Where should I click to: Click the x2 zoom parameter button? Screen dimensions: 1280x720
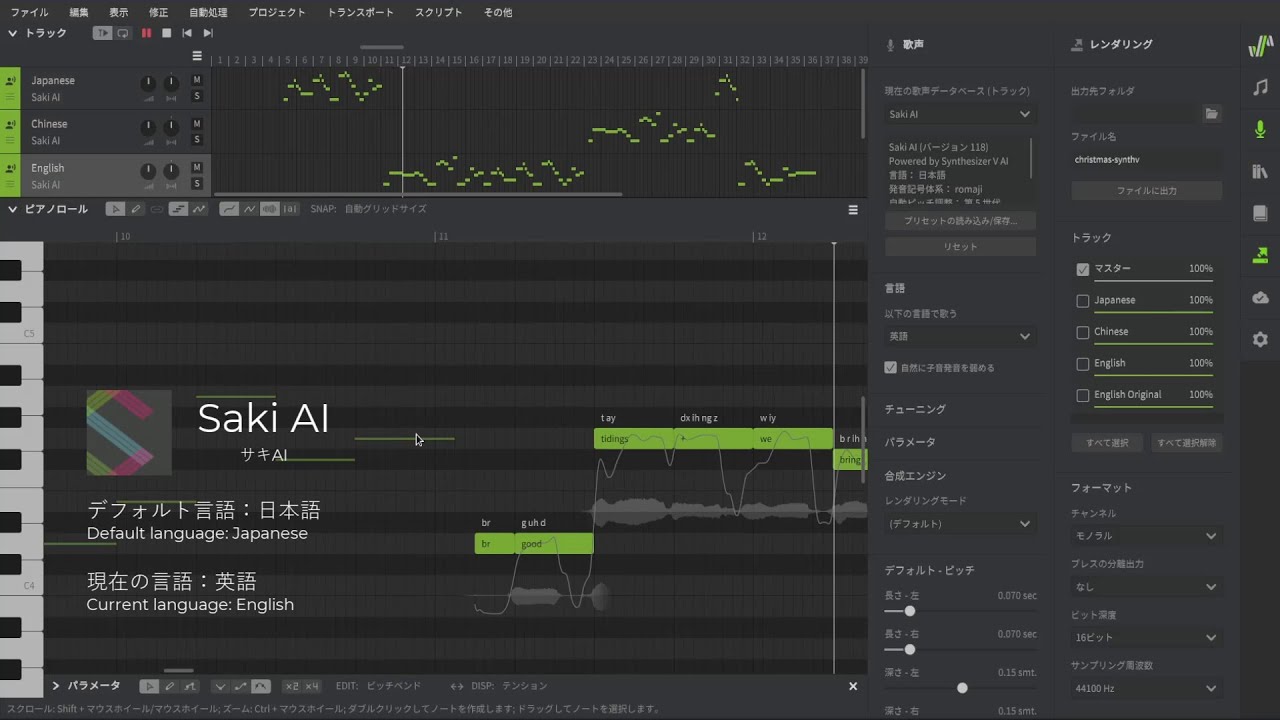(x=291, y=686)
